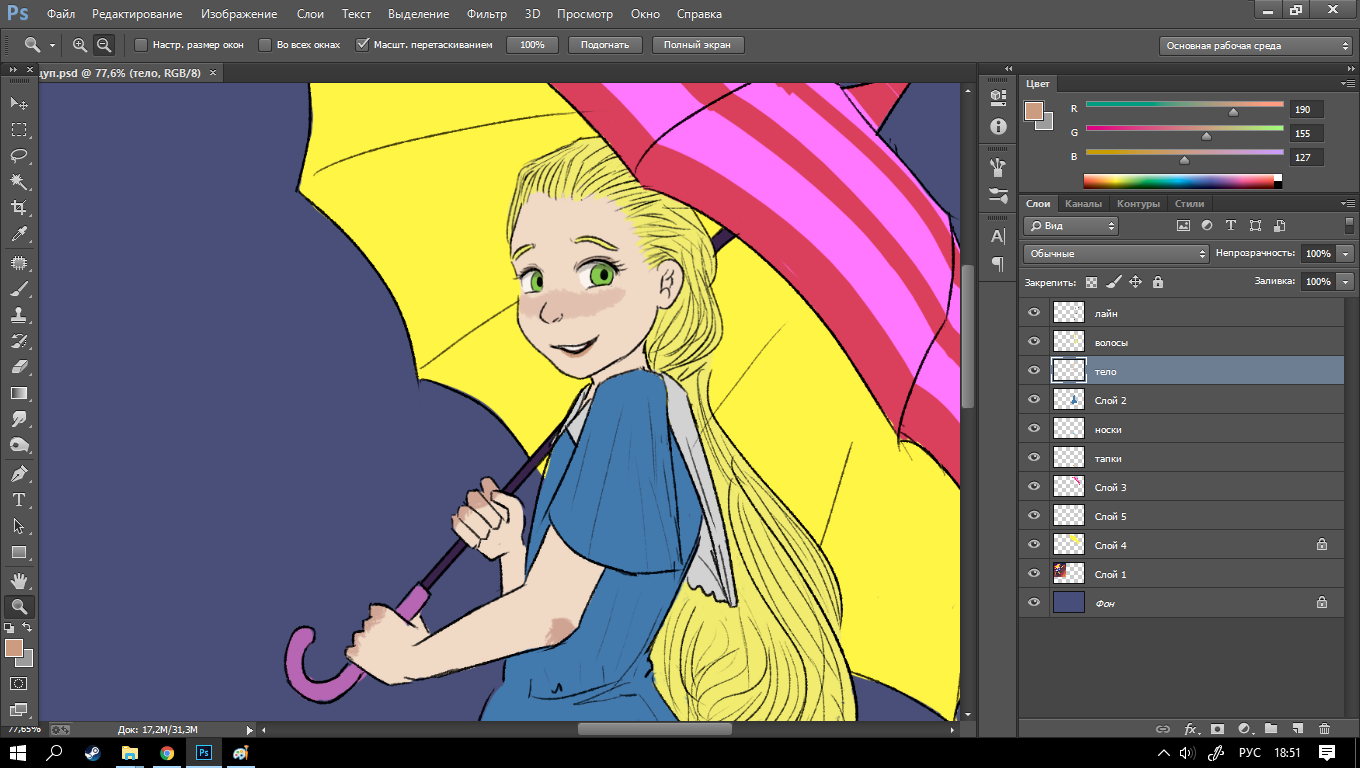Hide the 'носки' layer

pos(1034,429)
